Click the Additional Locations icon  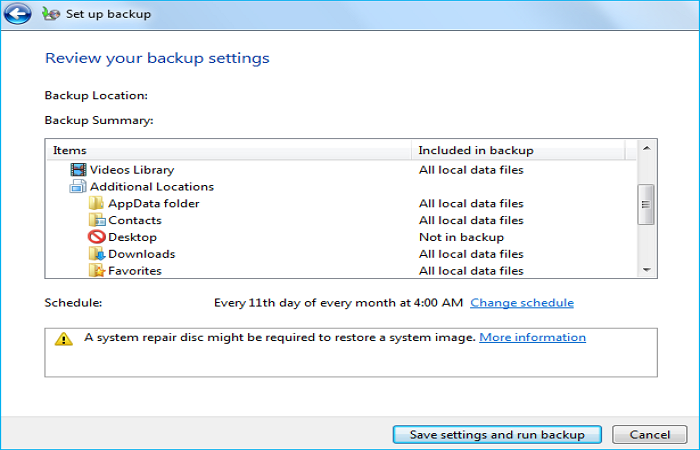(x=78, y=187)
